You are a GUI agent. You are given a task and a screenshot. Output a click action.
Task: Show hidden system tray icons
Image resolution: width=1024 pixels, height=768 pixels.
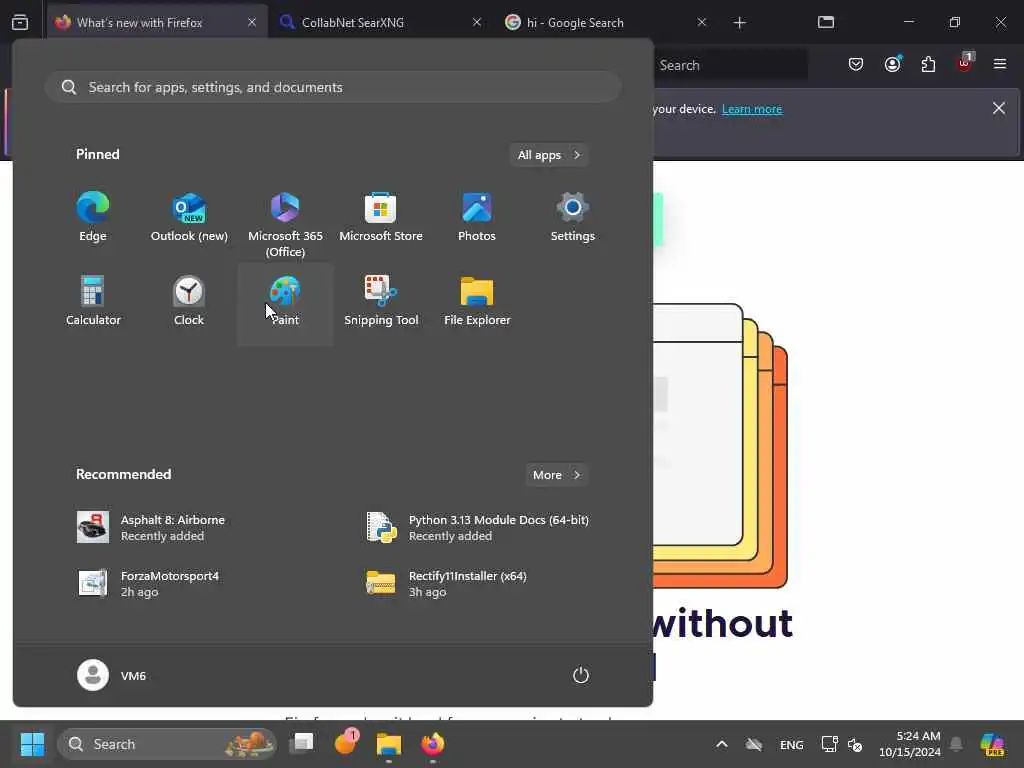pos(722,744)
